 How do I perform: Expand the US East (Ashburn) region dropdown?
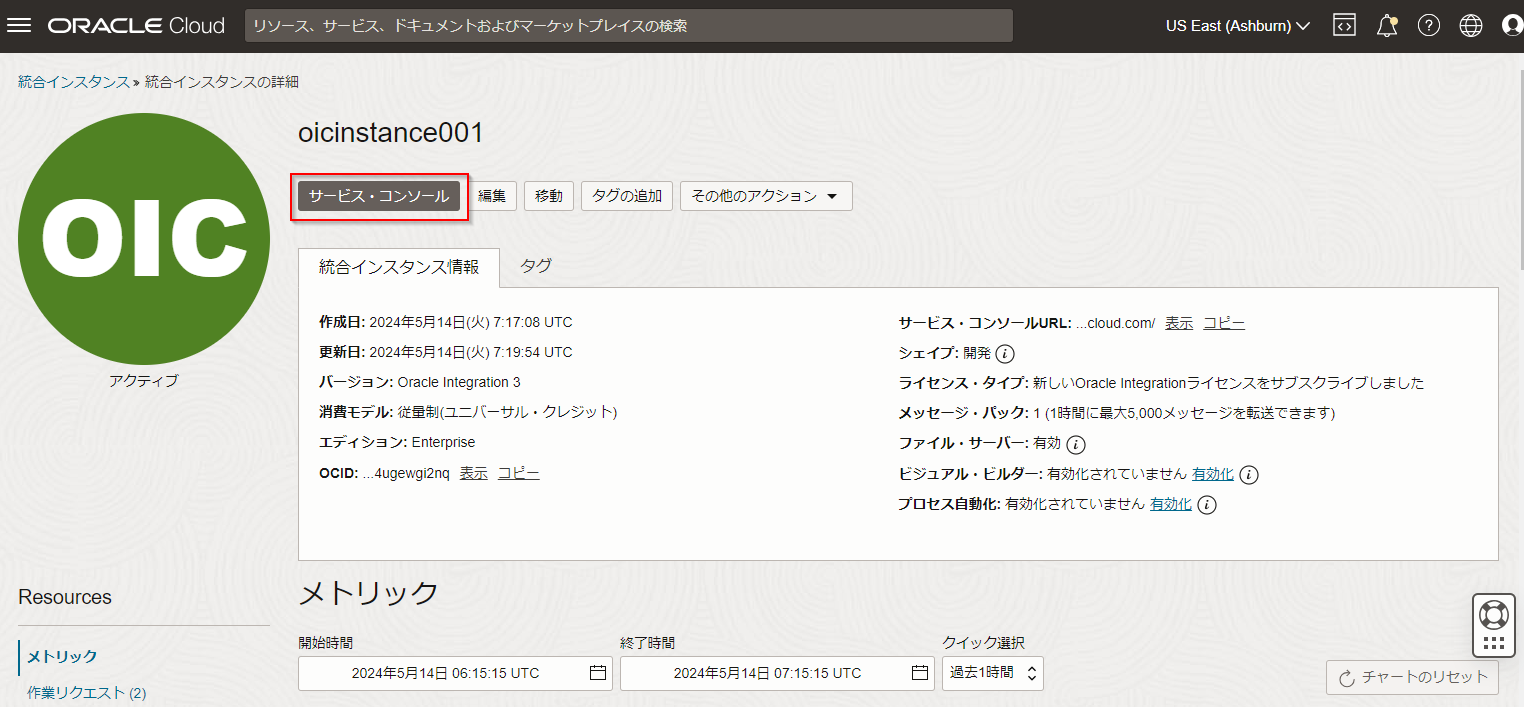click(1237, 26)
